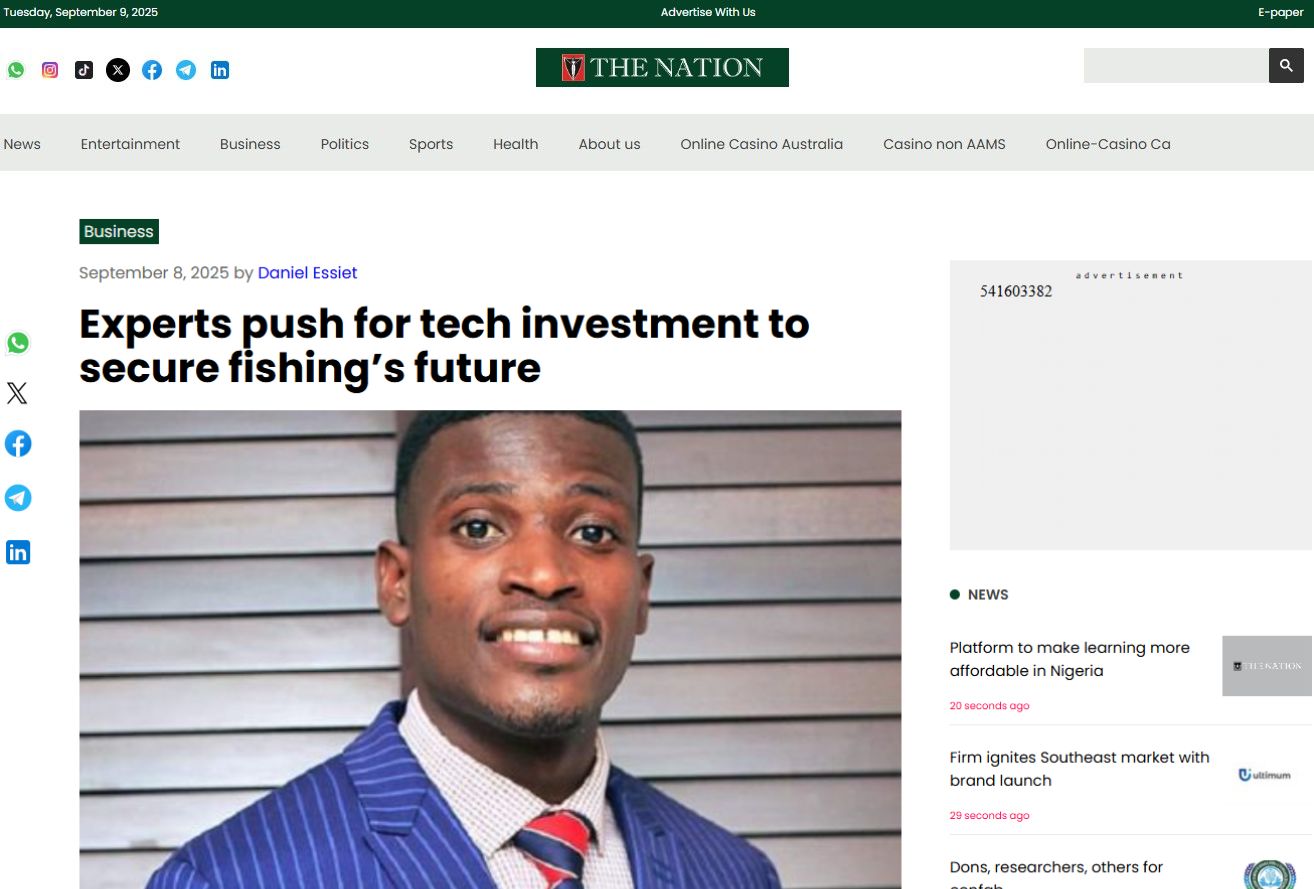1314x889 pixels.
Task: Click the TikTok icon in header
Action: (84, 70)
